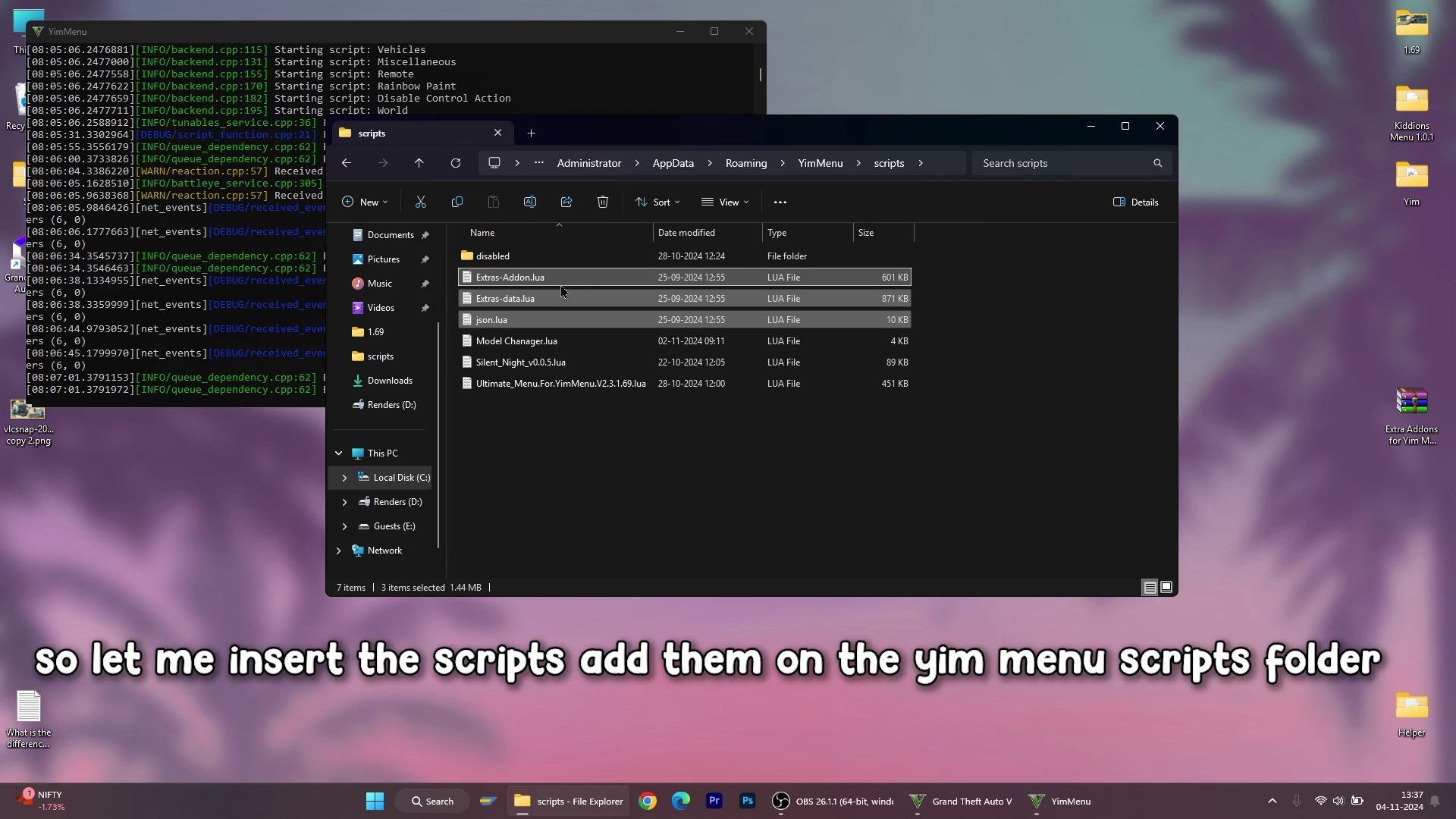The height and width of the screenshot is (819, 1456).
Task: Go back with the Back arrow
Action: [x=347, y=163]
